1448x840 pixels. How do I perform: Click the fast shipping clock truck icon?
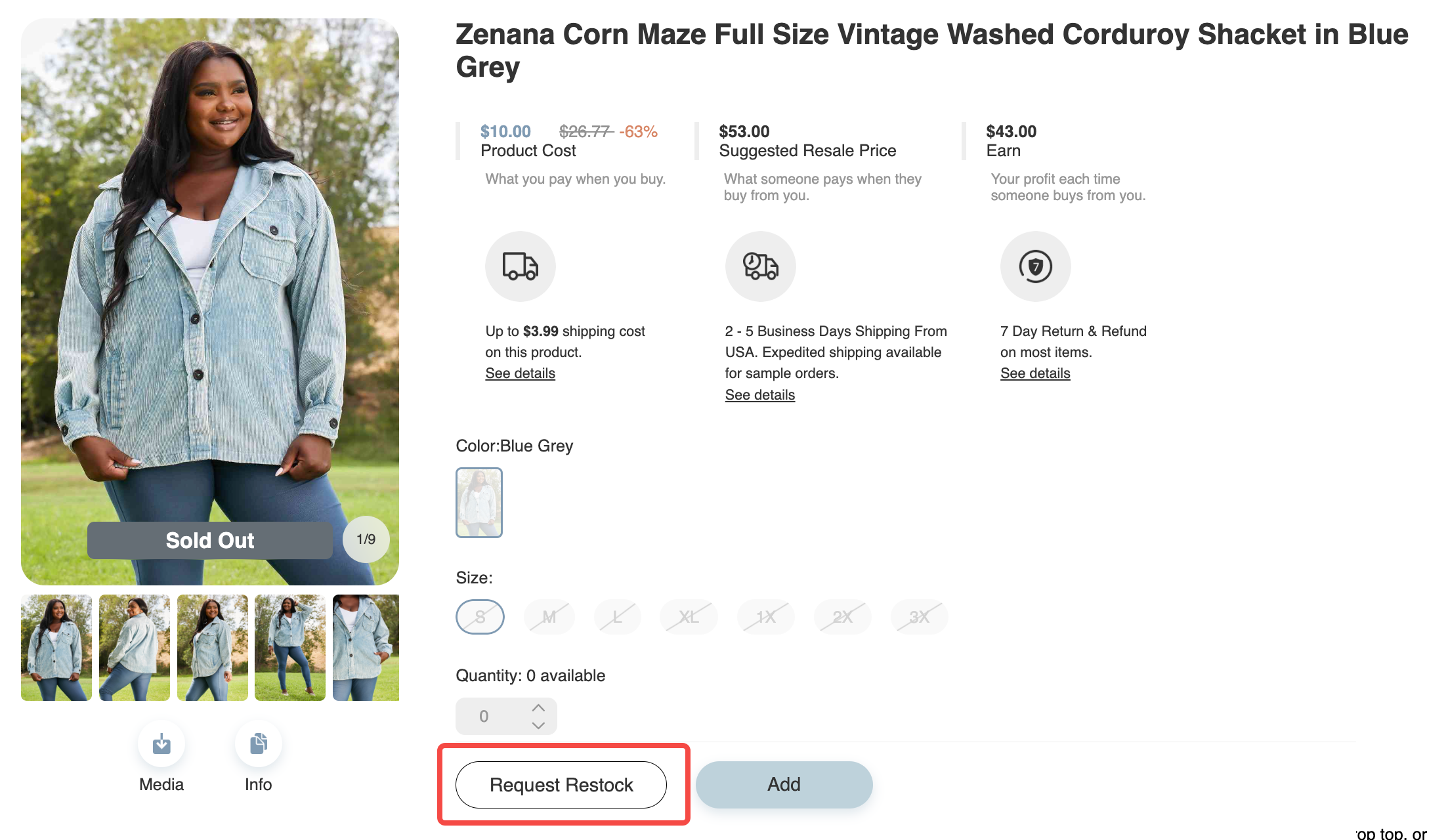(x=760, y=266)
